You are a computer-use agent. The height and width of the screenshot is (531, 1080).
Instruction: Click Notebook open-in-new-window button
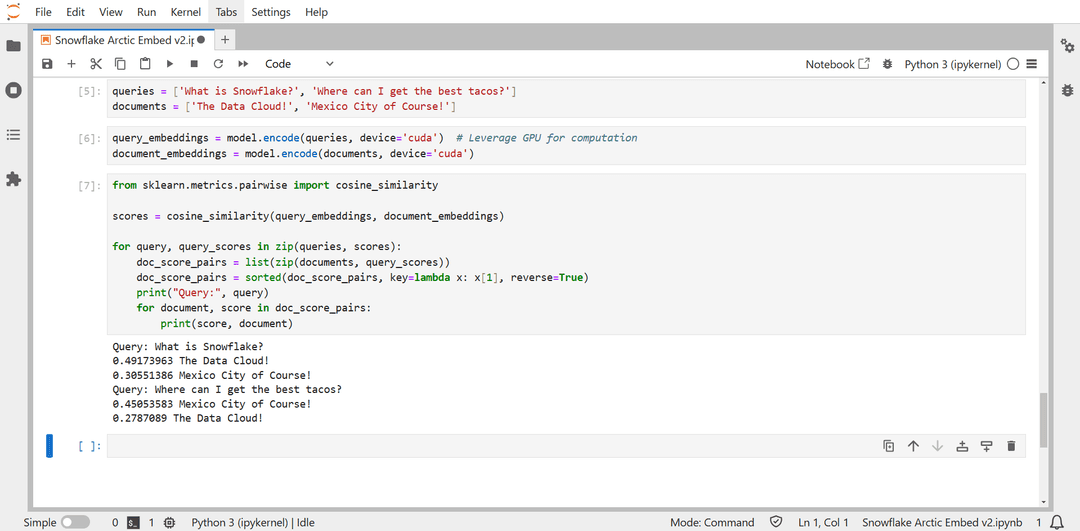[x=838, y=63]
